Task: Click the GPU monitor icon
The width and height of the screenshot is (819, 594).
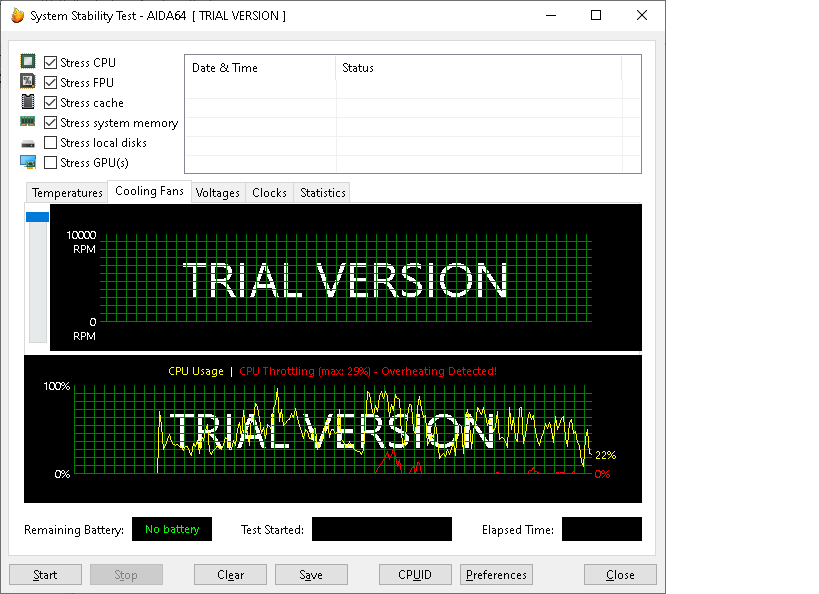Action: pos(27,162)
